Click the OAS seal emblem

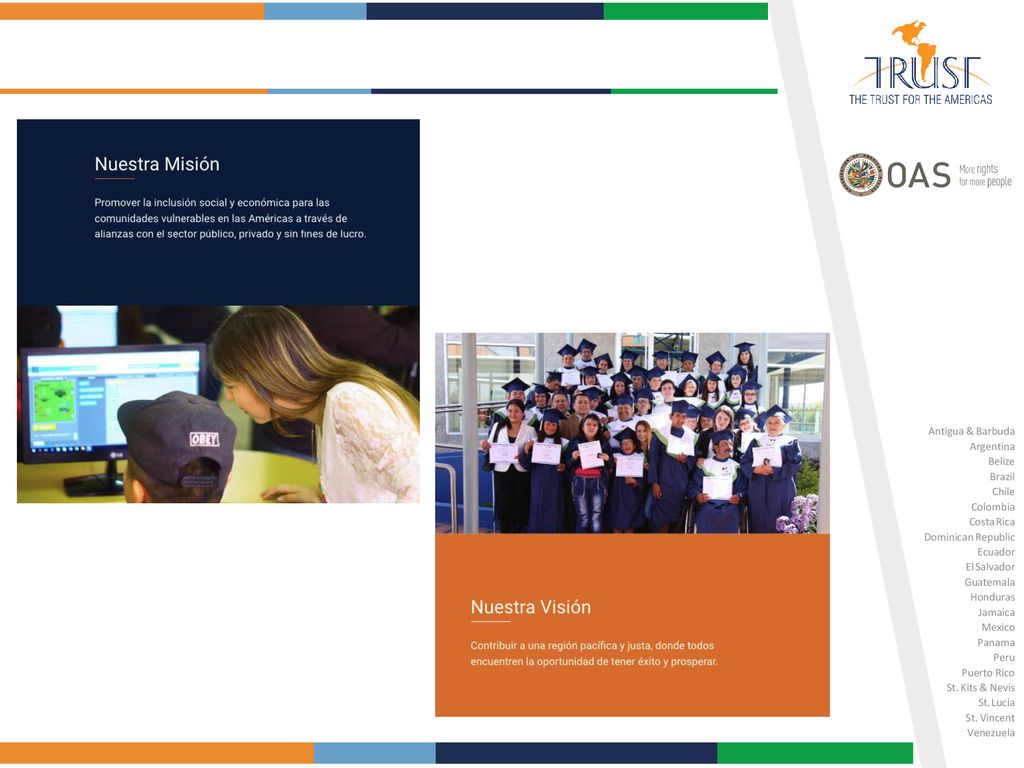point(860,175)
